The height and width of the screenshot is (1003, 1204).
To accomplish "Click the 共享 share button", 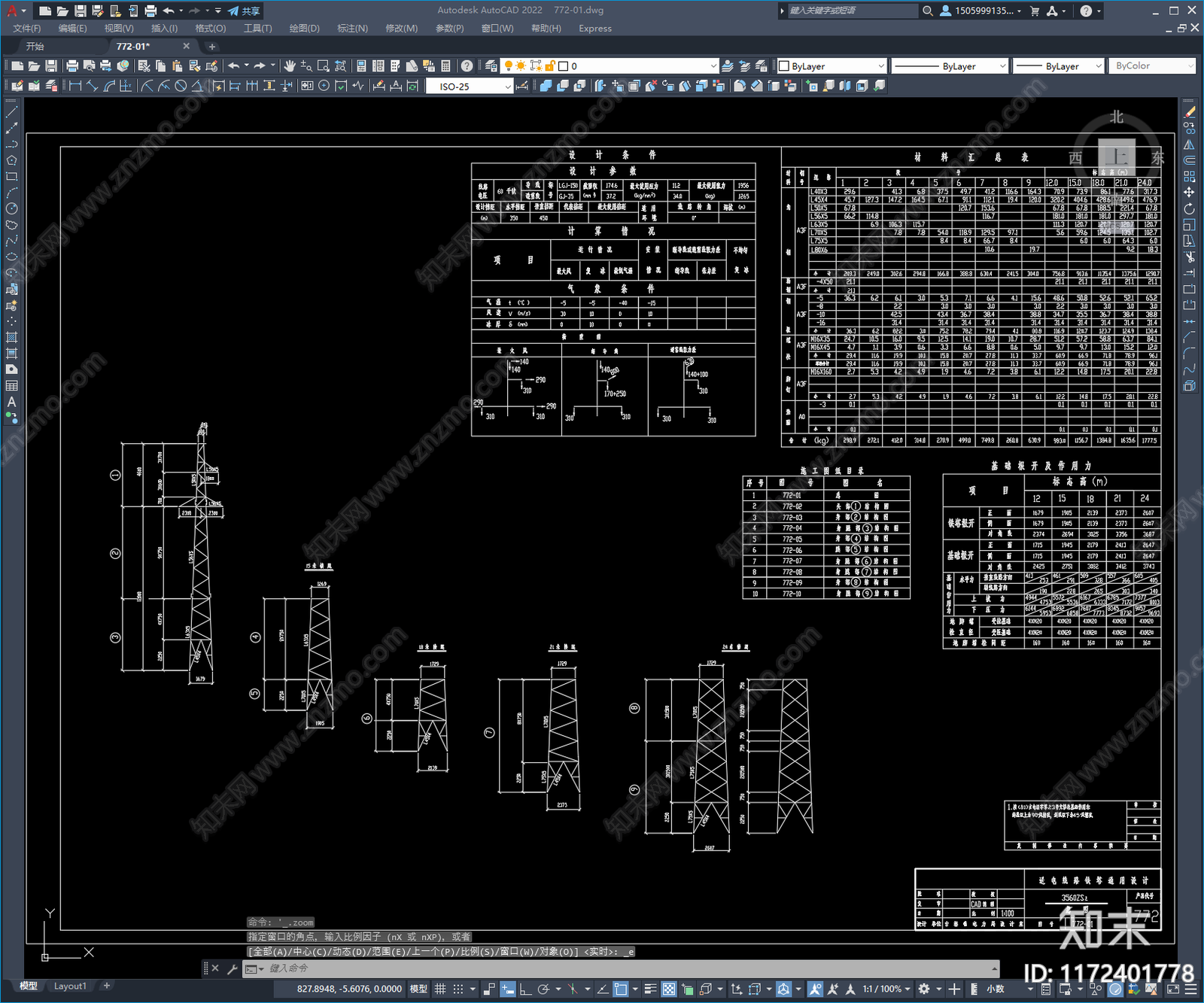I will (x=244, y=11).
